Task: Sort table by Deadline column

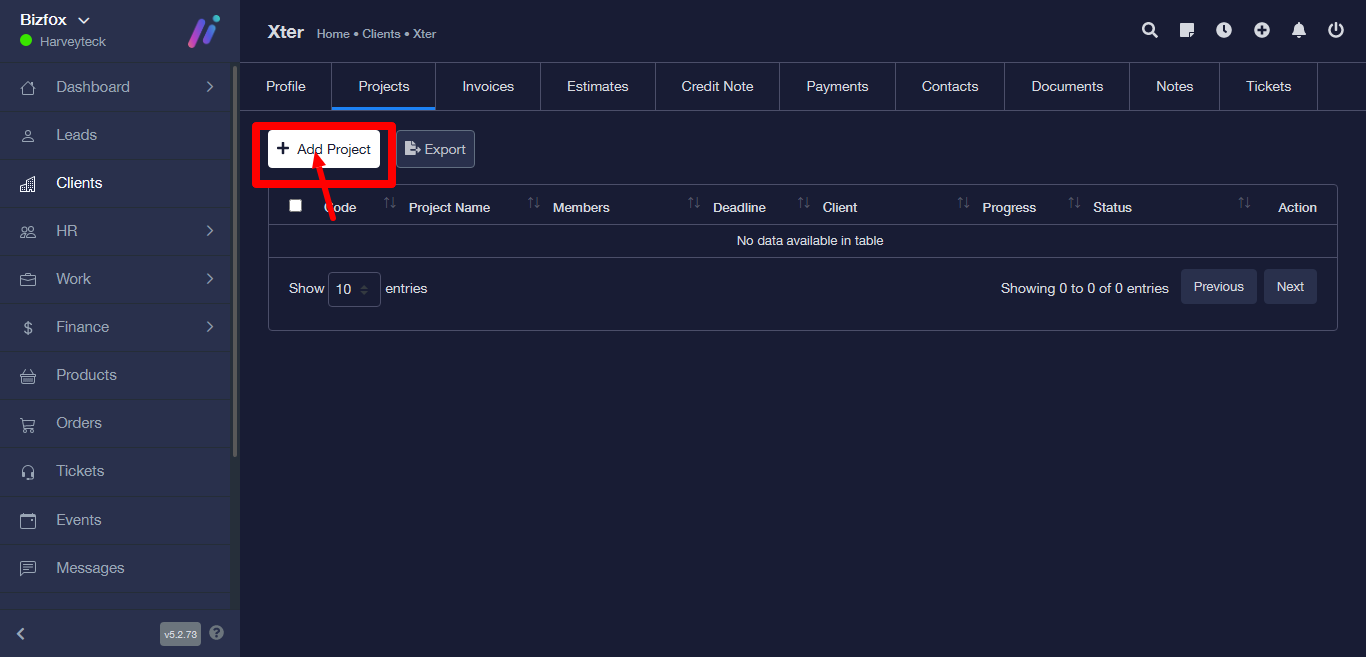Action: (x=739, y=207)
